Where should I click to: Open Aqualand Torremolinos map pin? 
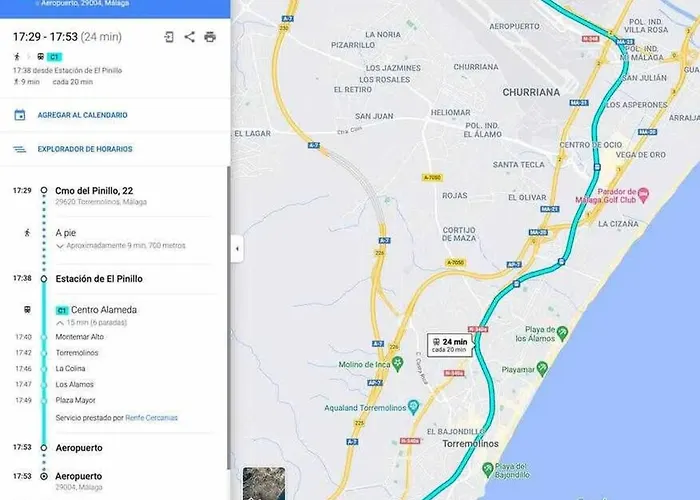[x=414, y=407]
